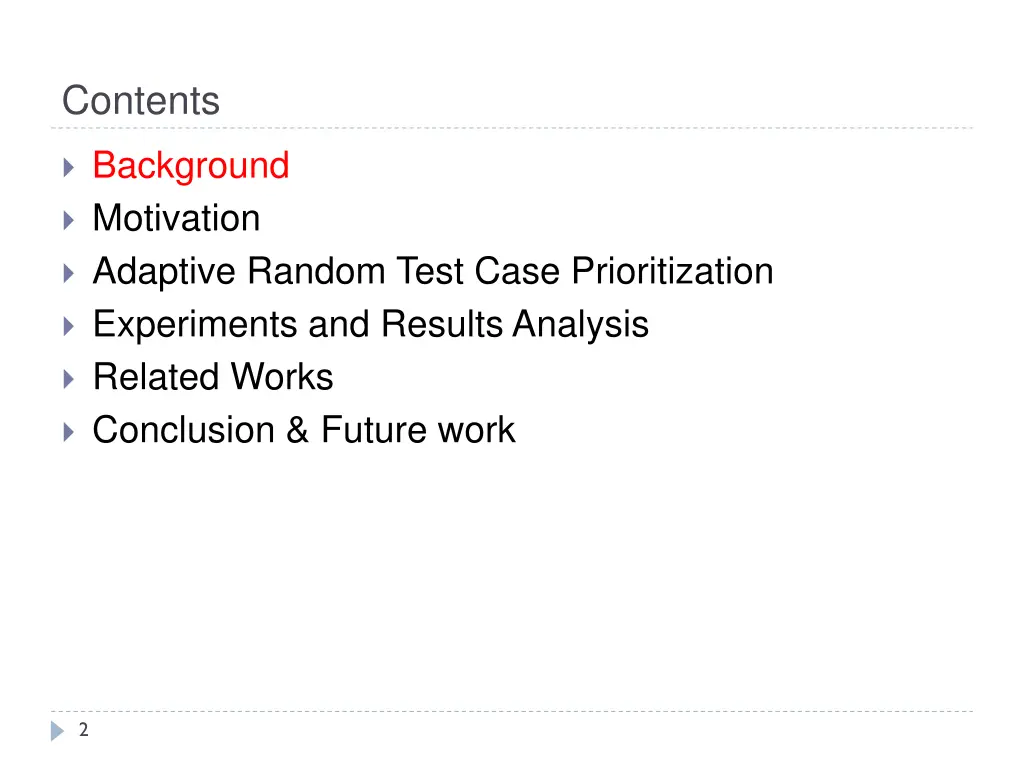Click the arrow bullet beside Related Works
1024x768 pixels.
point(69,379)
